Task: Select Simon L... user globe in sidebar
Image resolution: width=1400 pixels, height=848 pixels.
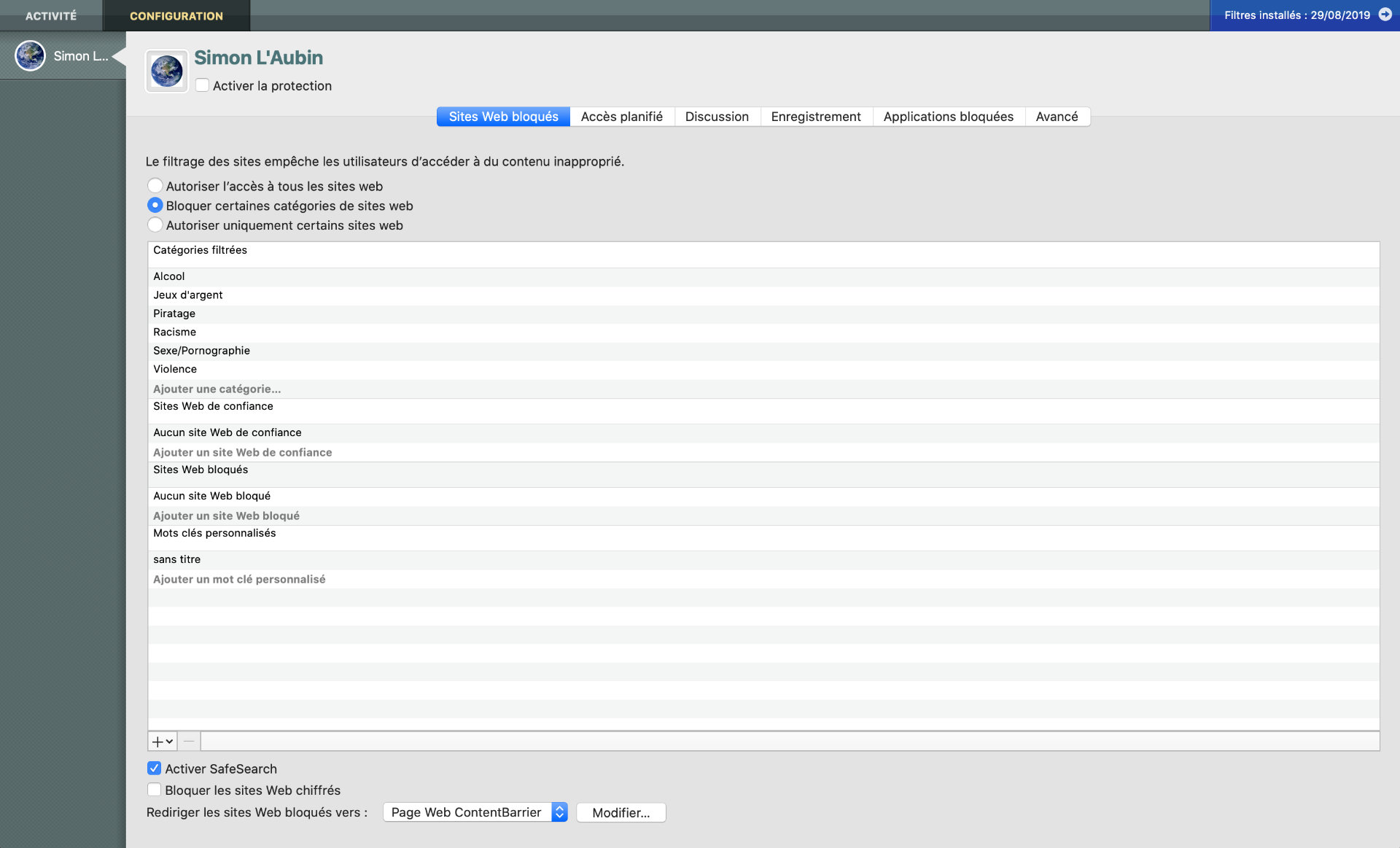Action: coord(31,56)
